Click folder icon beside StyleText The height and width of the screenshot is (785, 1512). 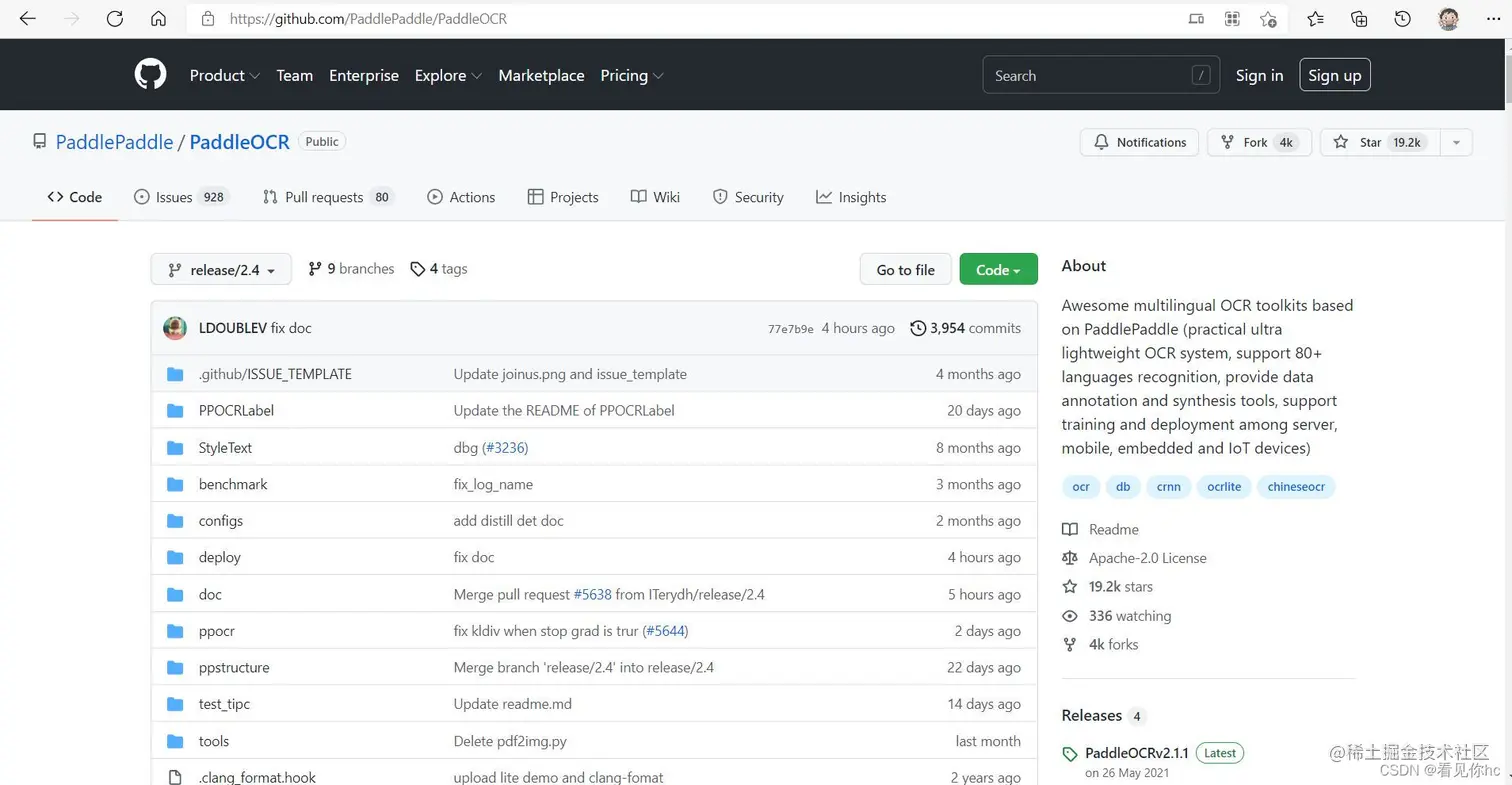click(x=175, y=447)
